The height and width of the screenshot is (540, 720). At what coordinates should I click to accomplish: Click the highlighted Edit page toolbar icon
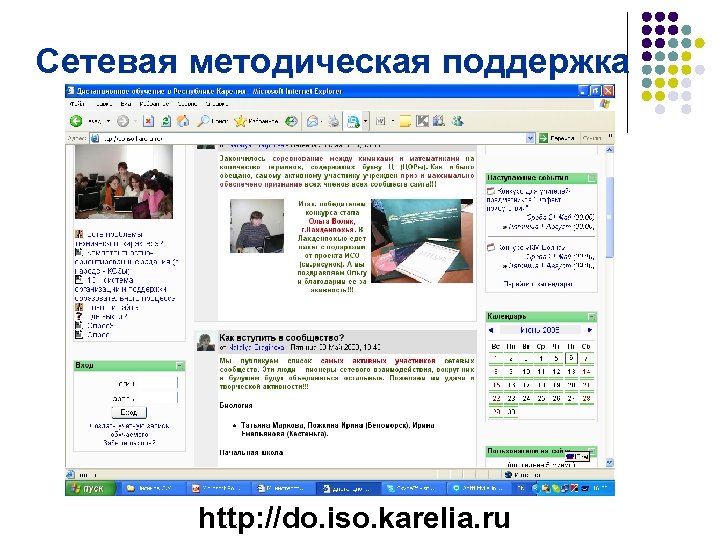pos(353,122)
